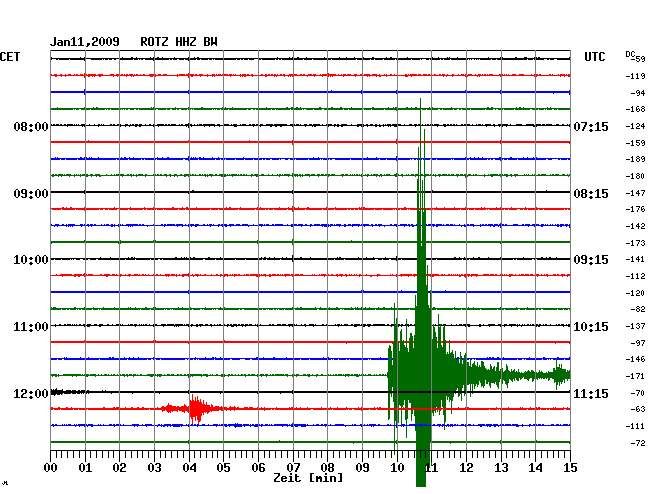The height and width of the screenshot is (494, 650).
Task: Click the black noise burst at 12:00 trace start
Action: coord(69,392)
